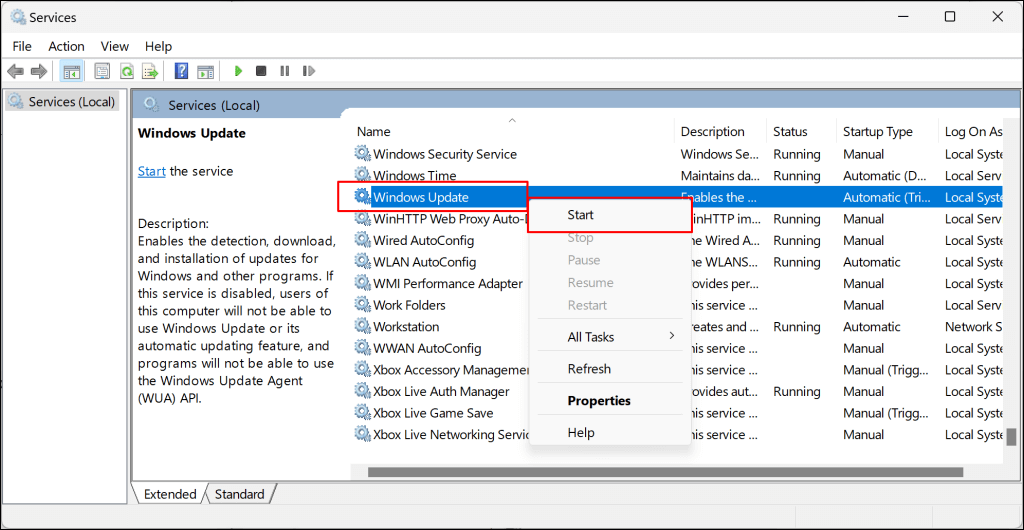Click the Back arrow in the toolbar
Viewport: 1024px width, 530px height.
pyautogui.click(x=15, y=71)
